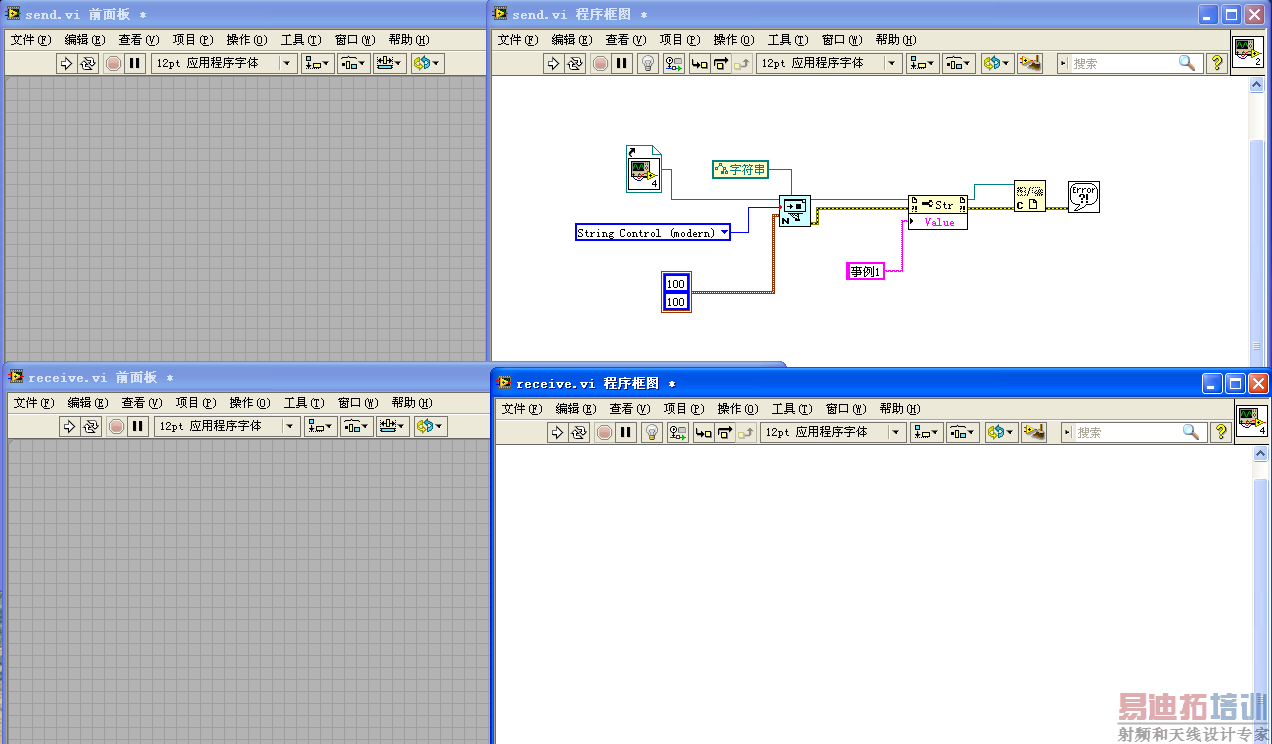Clean up send.vi block diagram

click(x=1030, y=63)
